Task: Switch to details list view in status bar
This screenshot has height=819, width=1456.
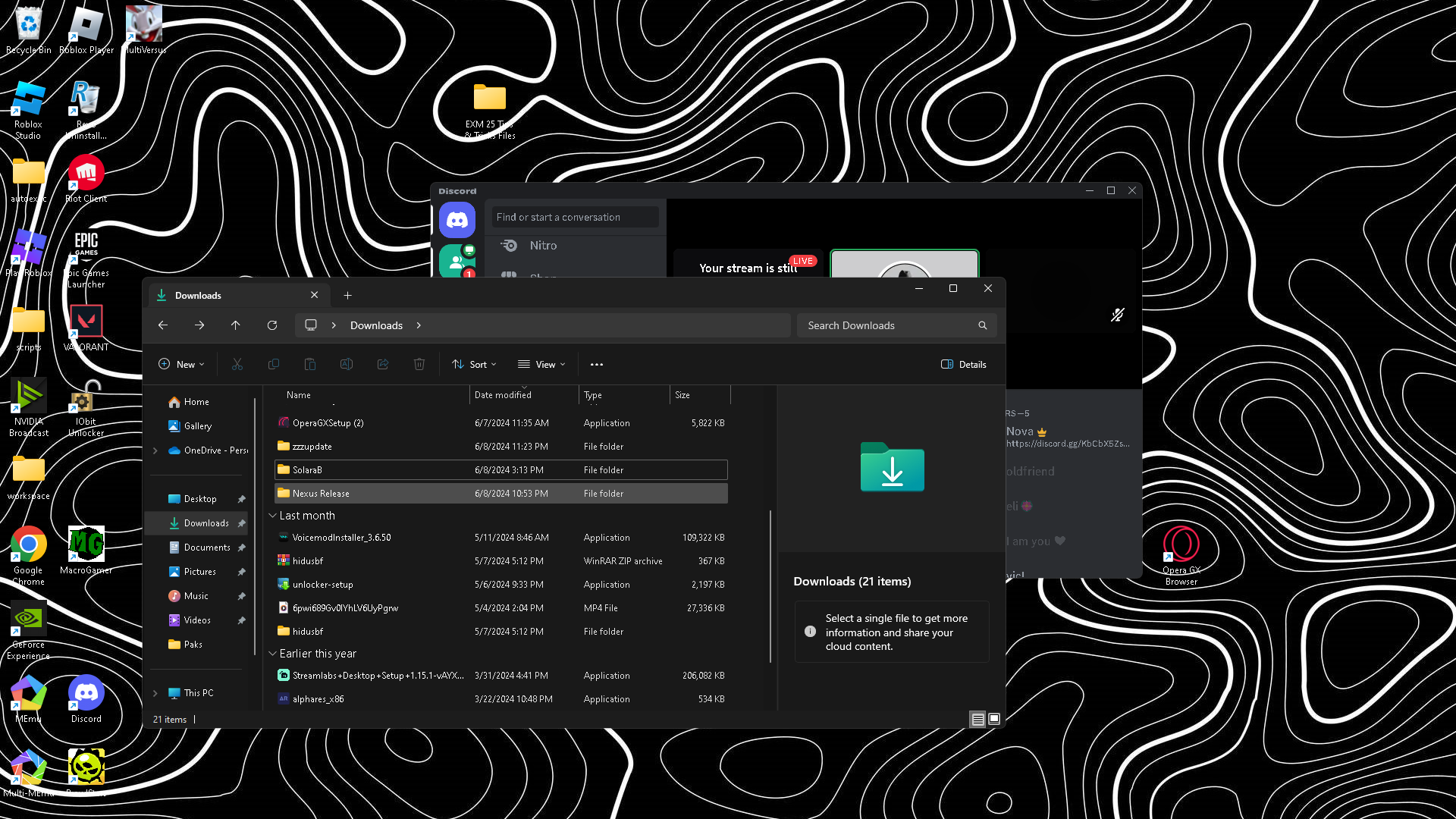Action: (977, 719)
